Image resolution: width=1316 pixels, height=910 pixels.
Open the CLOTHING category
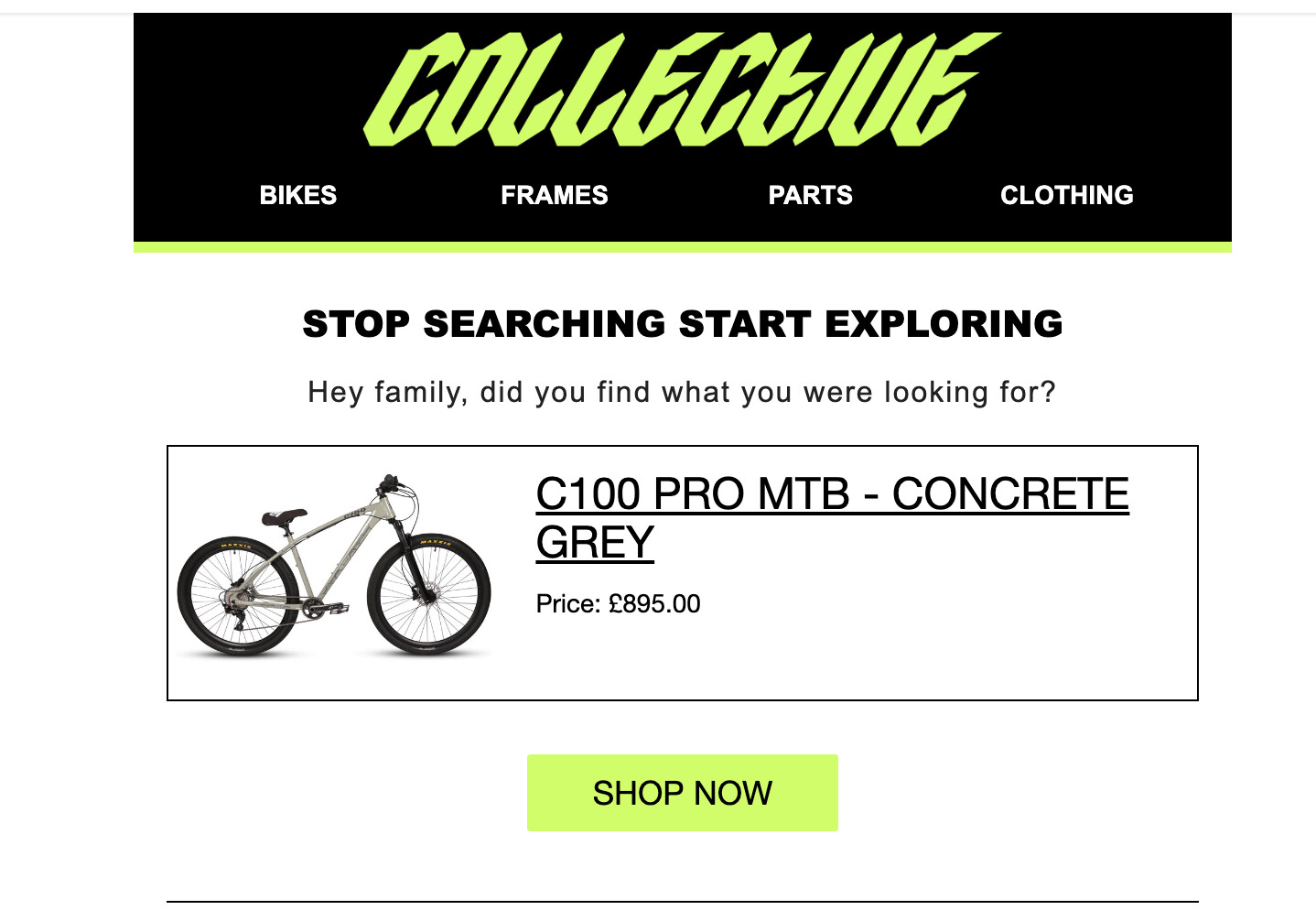(1067, 195)
